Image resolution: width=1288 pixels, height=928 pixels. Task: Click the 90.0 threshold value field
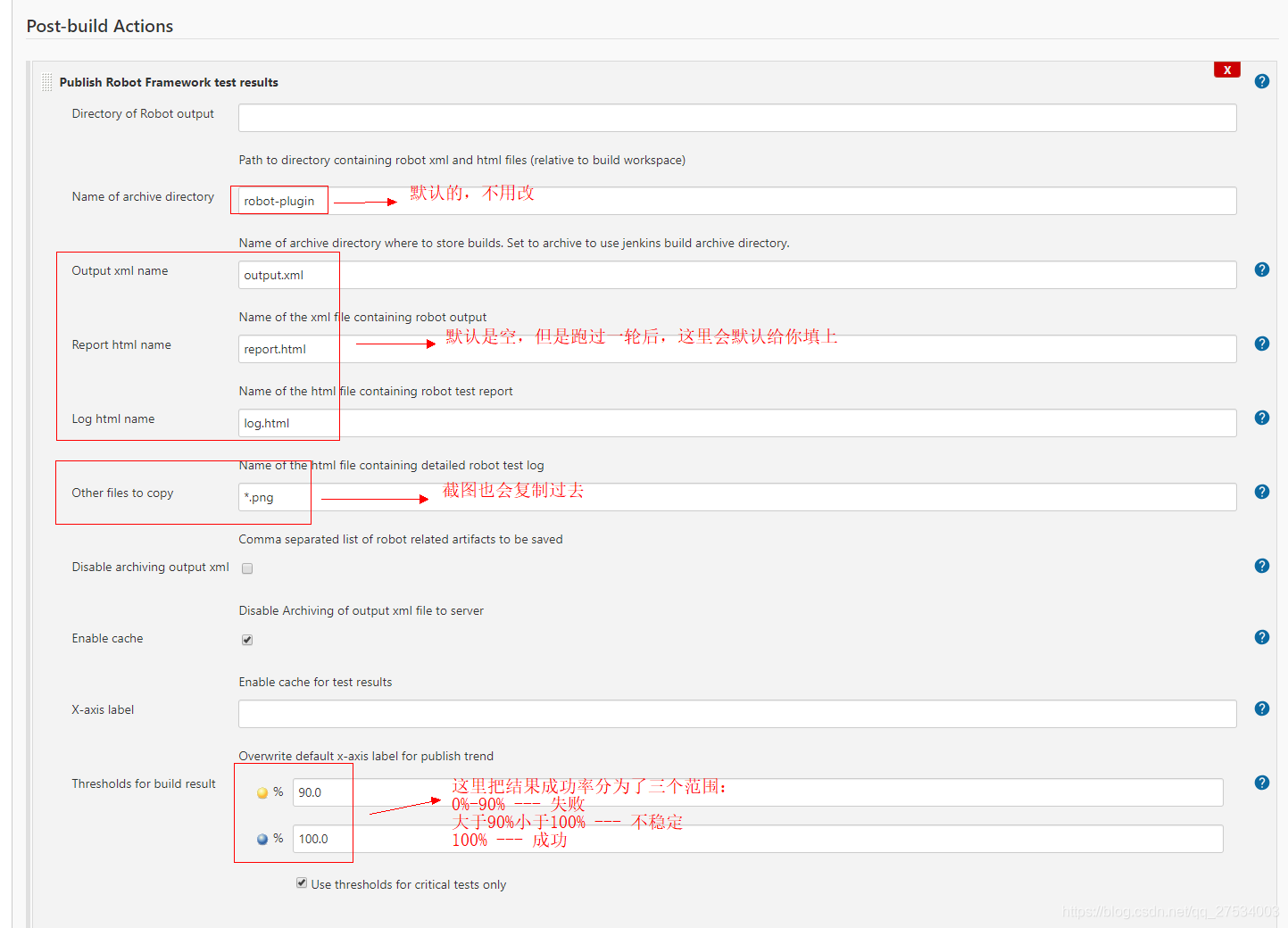[321, 791]
